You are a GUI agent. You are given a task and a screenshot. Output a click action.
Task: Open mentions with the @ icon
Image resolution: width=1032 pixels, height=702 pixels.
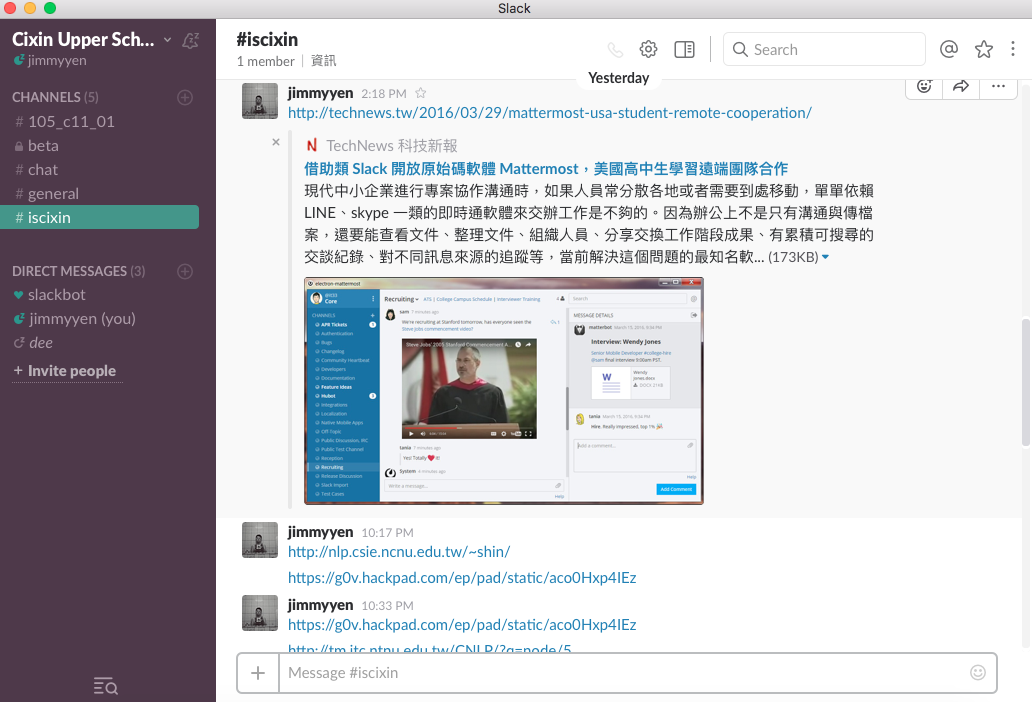949,49
